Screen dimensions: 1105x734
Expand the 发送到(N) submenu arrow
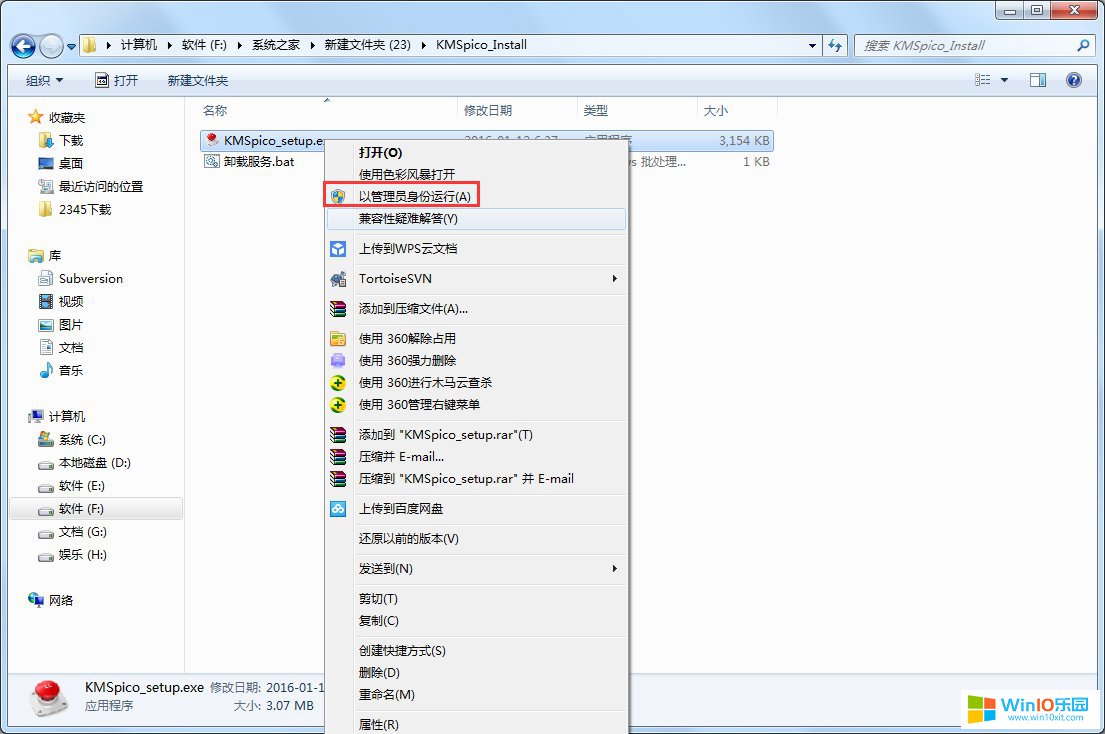coord(615,568)
